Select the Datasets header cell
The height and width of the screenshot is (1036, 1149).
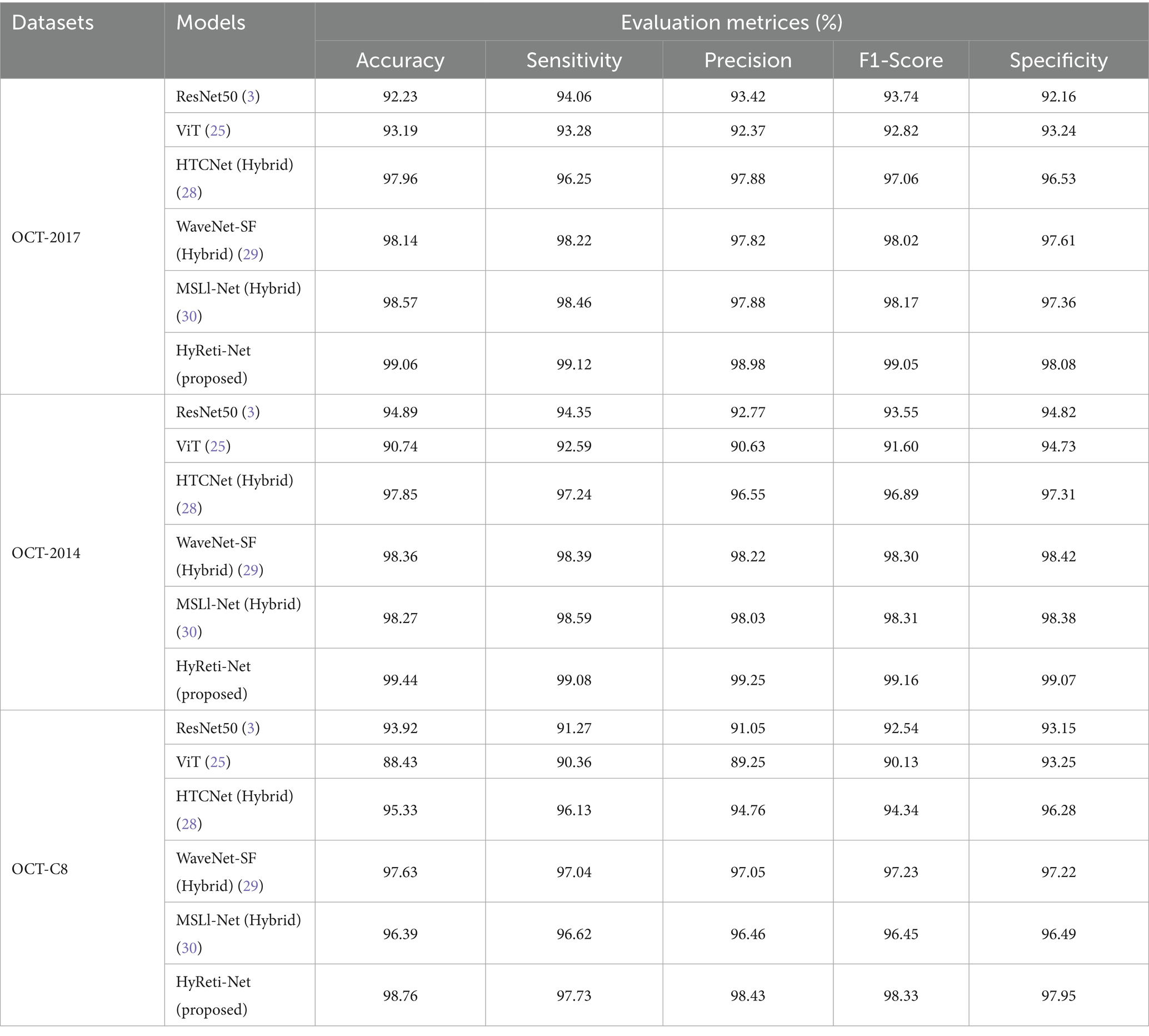(x=52, y=23)
